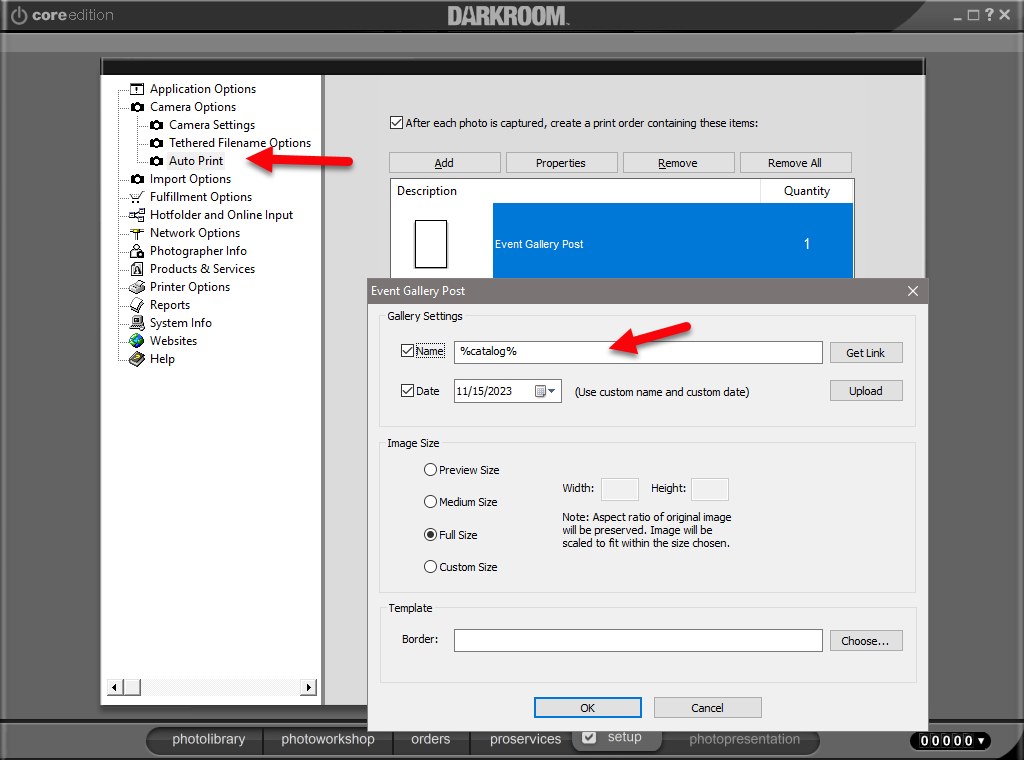Click the Hotfolder and Online Input icon

[x=136, y=215]
